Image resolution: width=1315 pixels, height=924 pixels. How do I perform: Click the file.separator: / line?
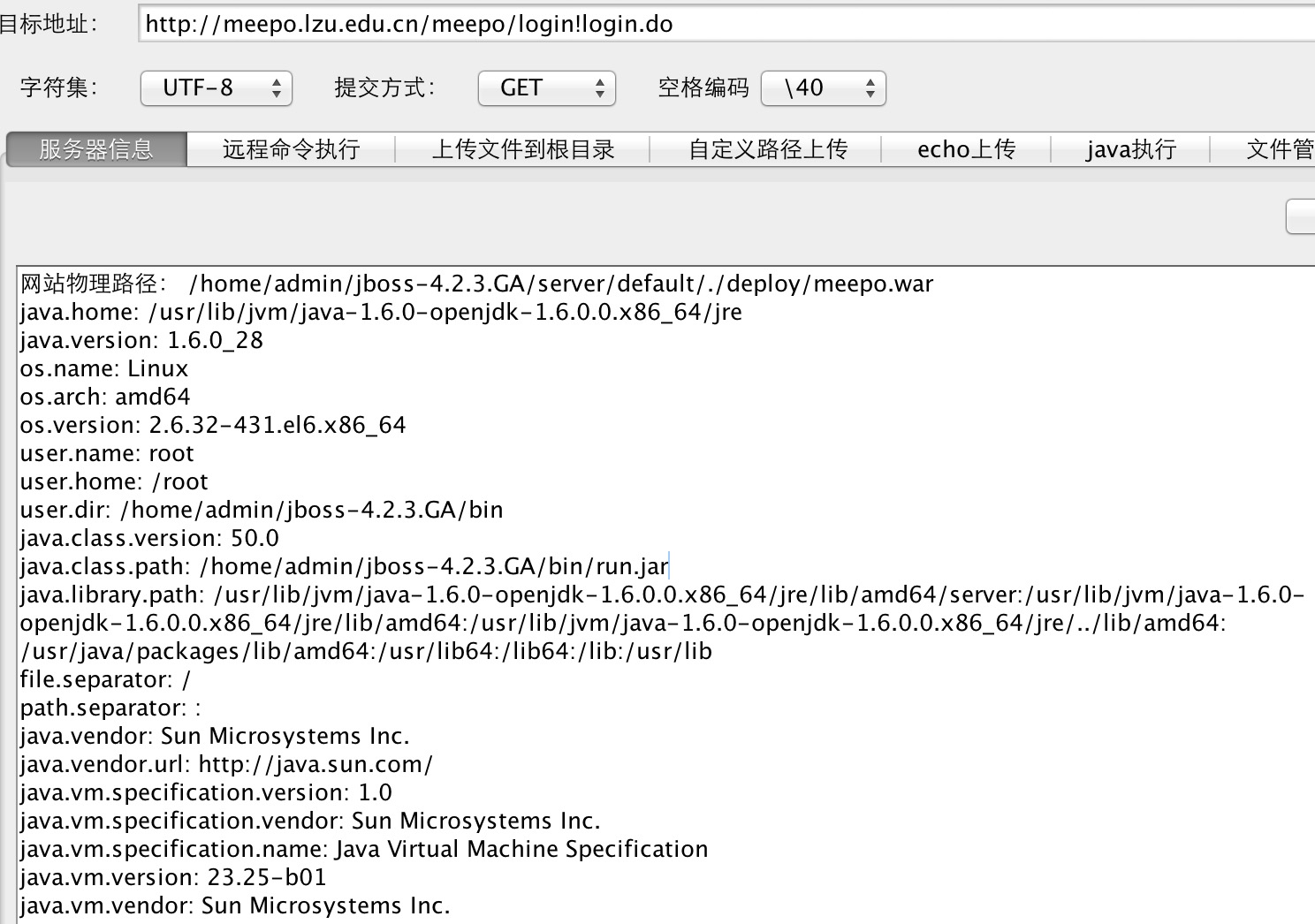pyautogui.click(x=105, y=679)
